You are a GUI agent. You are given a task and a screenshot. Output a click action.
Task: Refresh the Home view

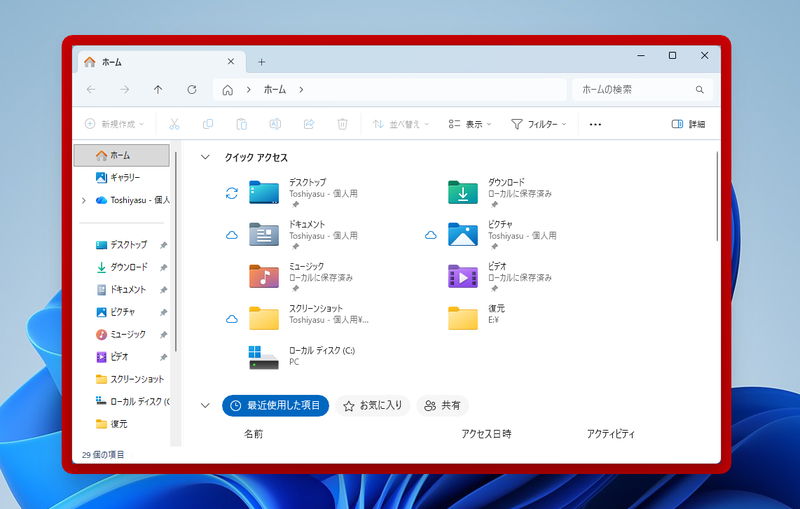coord(192,90)
